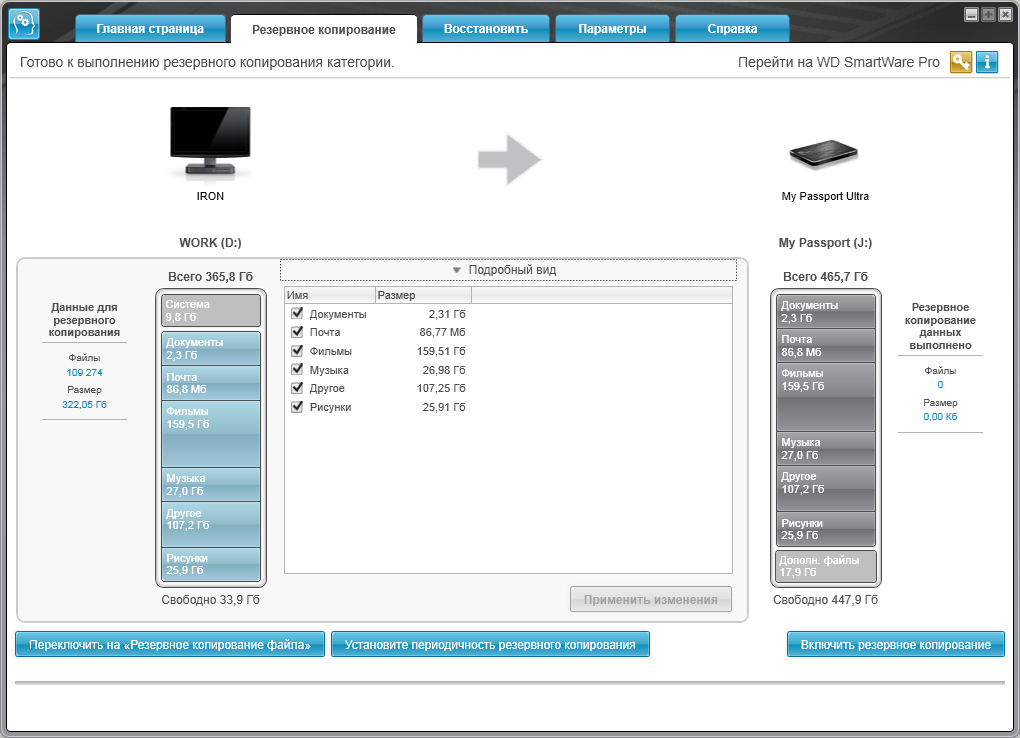Sort the list by the Имя column header
Image resolution: width=1020 pixels, height=738 pixels.
coord(330,295)
